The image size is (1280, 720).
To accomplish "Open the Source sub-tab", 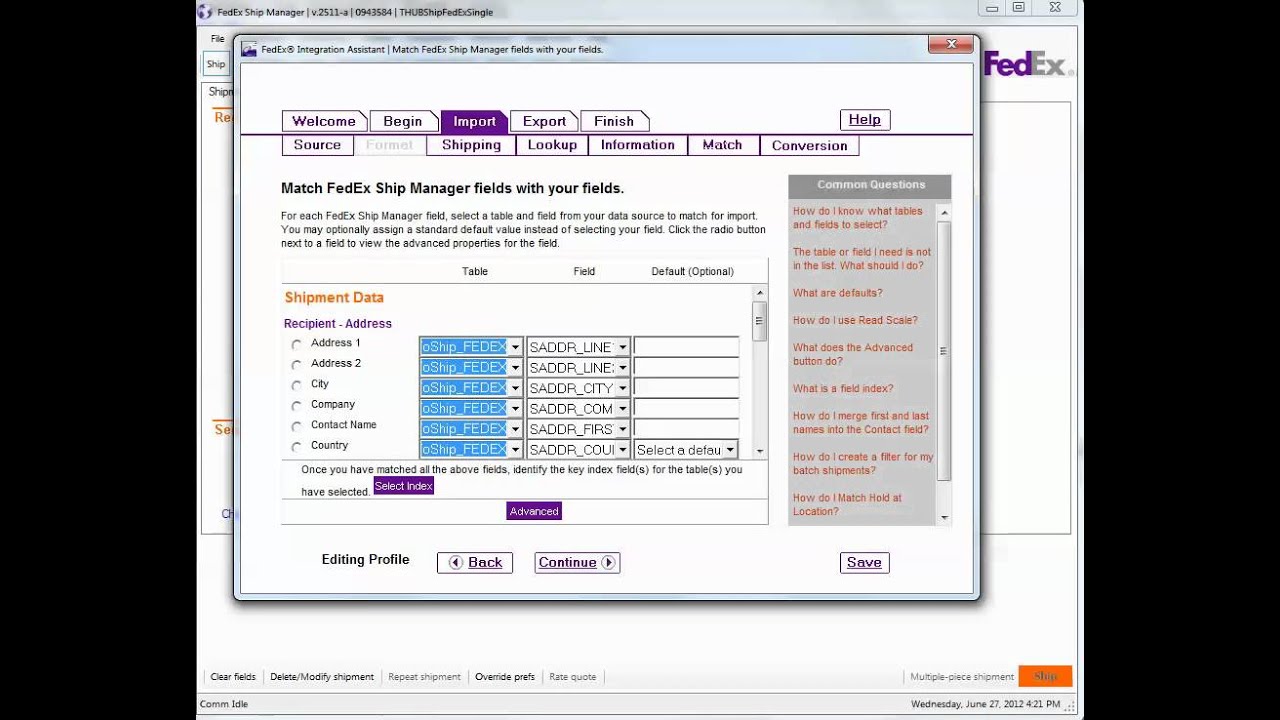I will pos(317,145).
